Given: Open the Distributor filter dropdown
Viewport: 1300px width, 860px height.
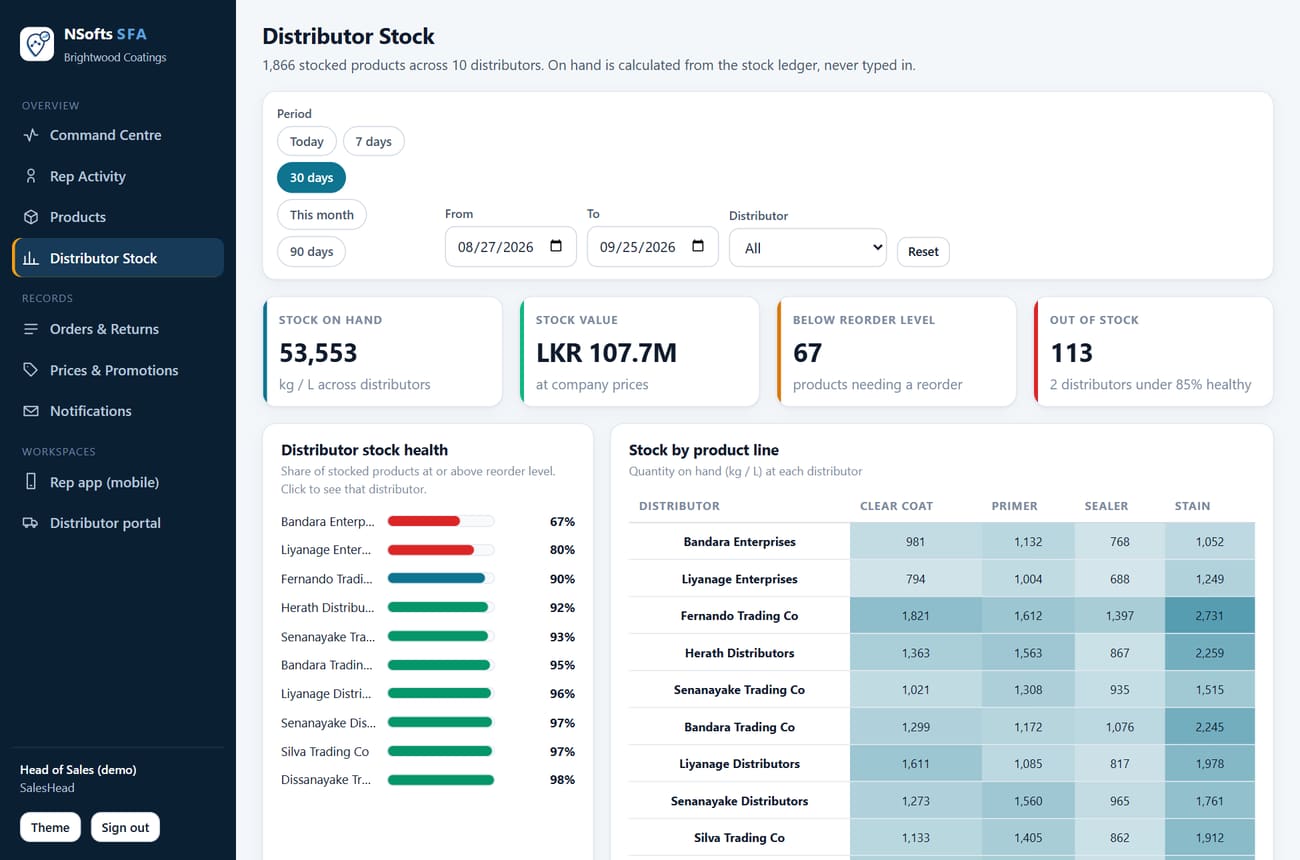Looking at the screenshot, I should 808,247.
